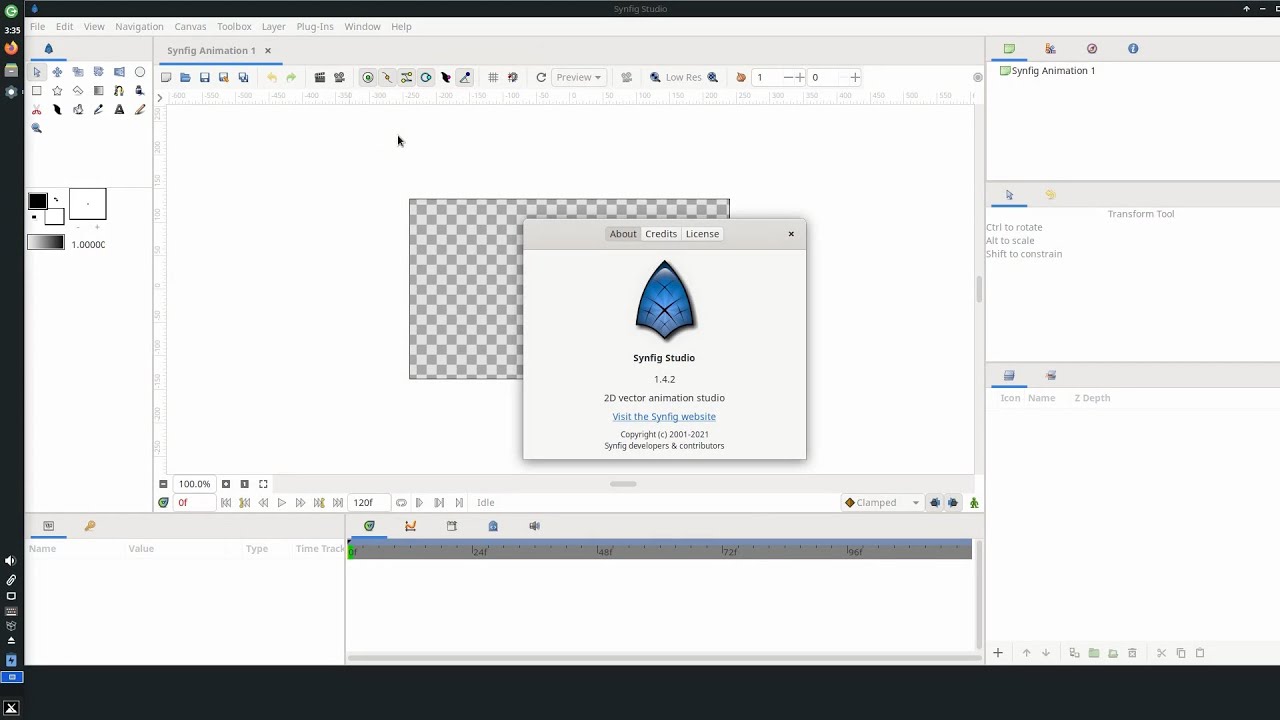Toggle onion skin in toolbar
1280x720 pixels.
741,77
